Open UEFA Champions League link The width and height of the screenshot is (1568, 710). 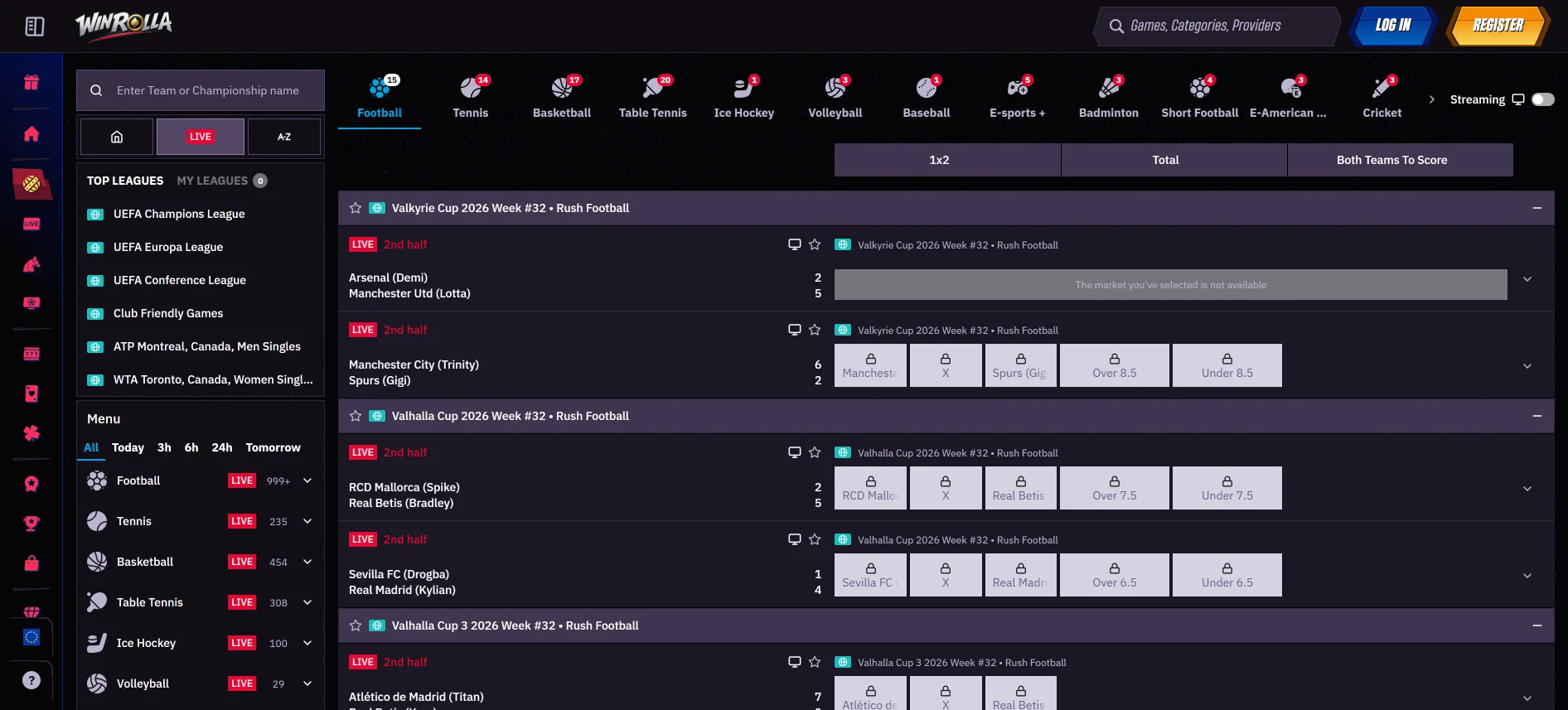pos(179,214)
